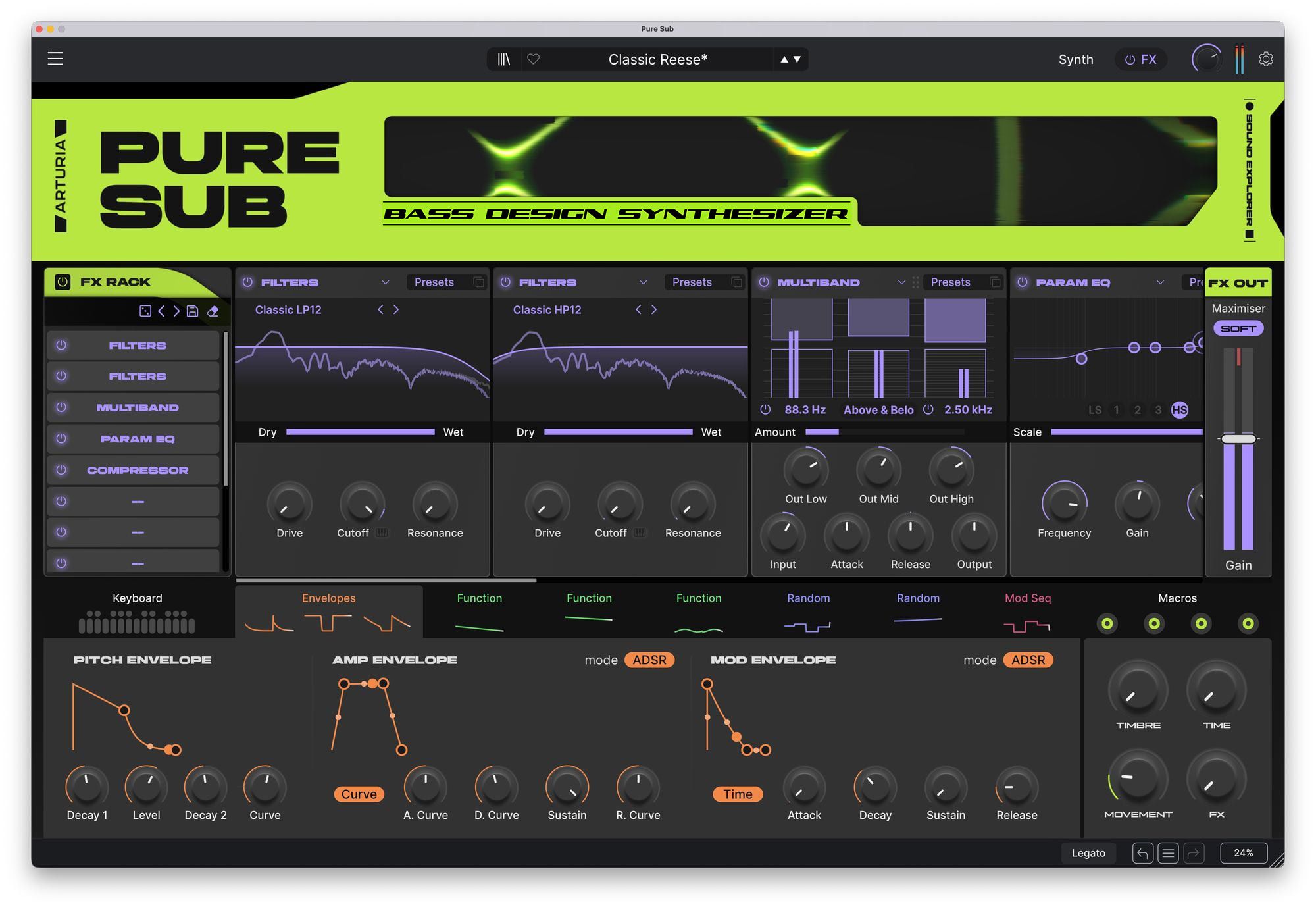Image resolution: width=1316 pixels, height=909 pixels.
Task: Select next filter type for Classic LP12
Action: 396,309
